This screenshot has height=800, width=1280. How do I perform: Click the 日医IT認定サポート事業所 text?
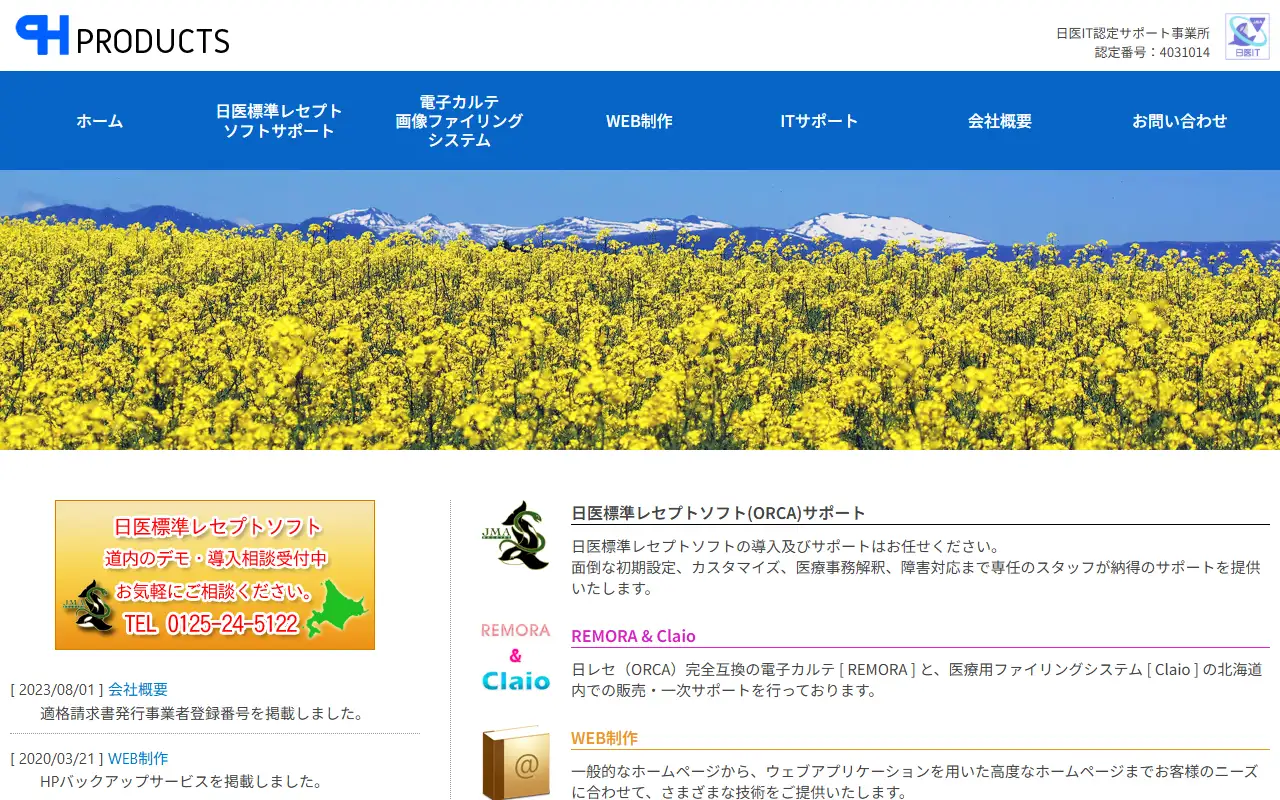tap(1133, 33)
